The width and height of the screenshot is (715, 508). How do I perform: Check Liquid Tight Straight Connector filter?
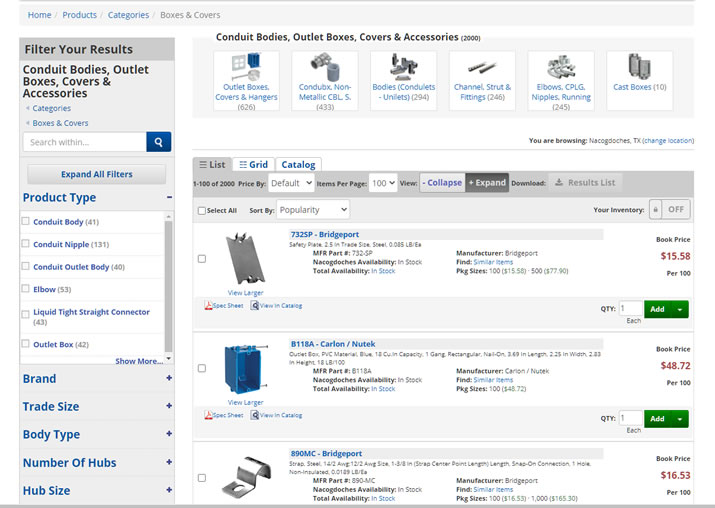[x=26, y=314]
